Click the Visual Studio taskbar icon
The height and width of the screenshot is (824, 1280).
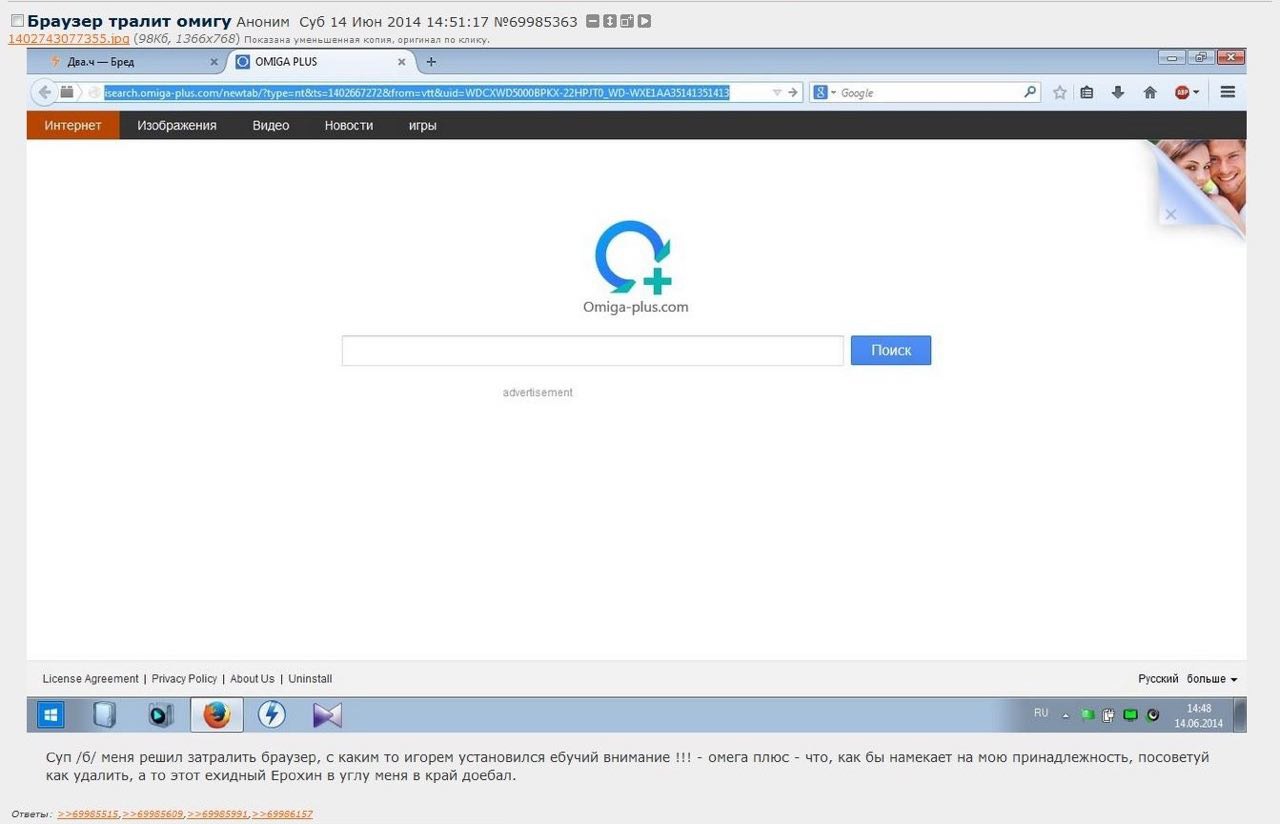(x=327, y=714)
